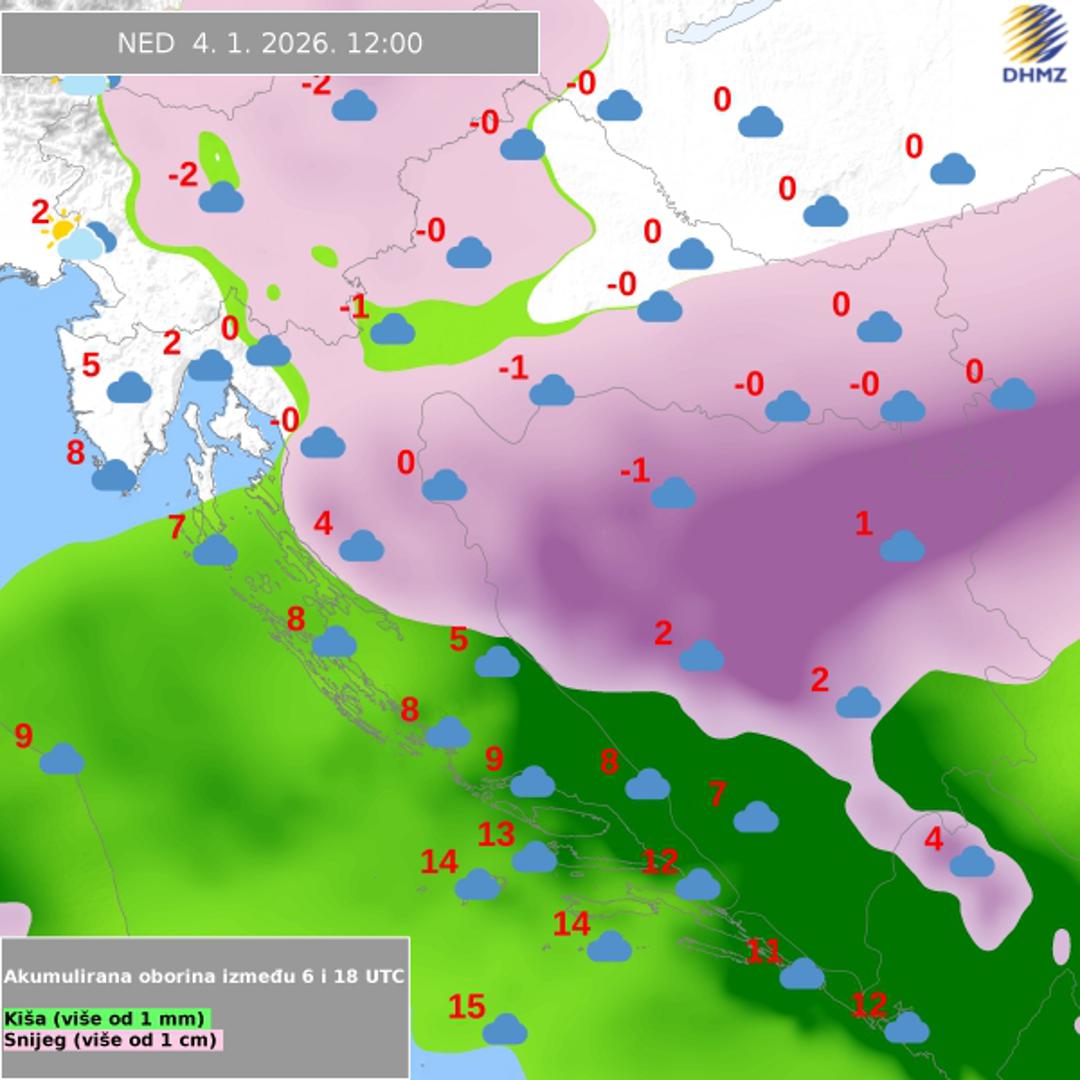Click the red temperature value 15
Image resolution: width=1080 pixels, height=1080 pixels.
point(466,1006)
